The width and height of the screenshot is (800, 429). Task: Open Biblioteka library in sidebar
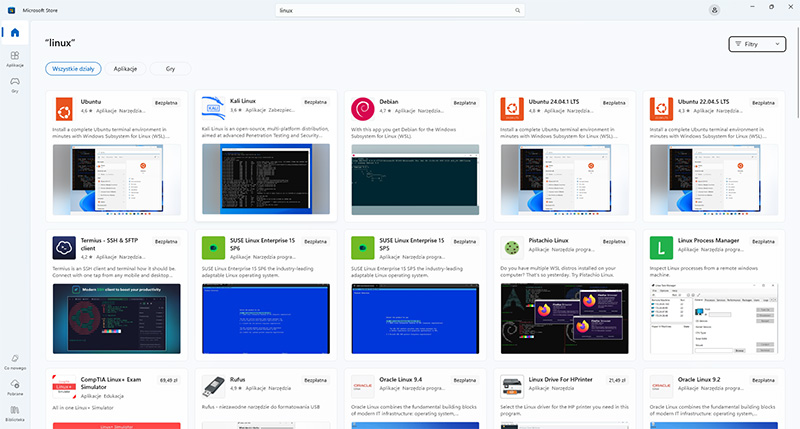point(15,413)
